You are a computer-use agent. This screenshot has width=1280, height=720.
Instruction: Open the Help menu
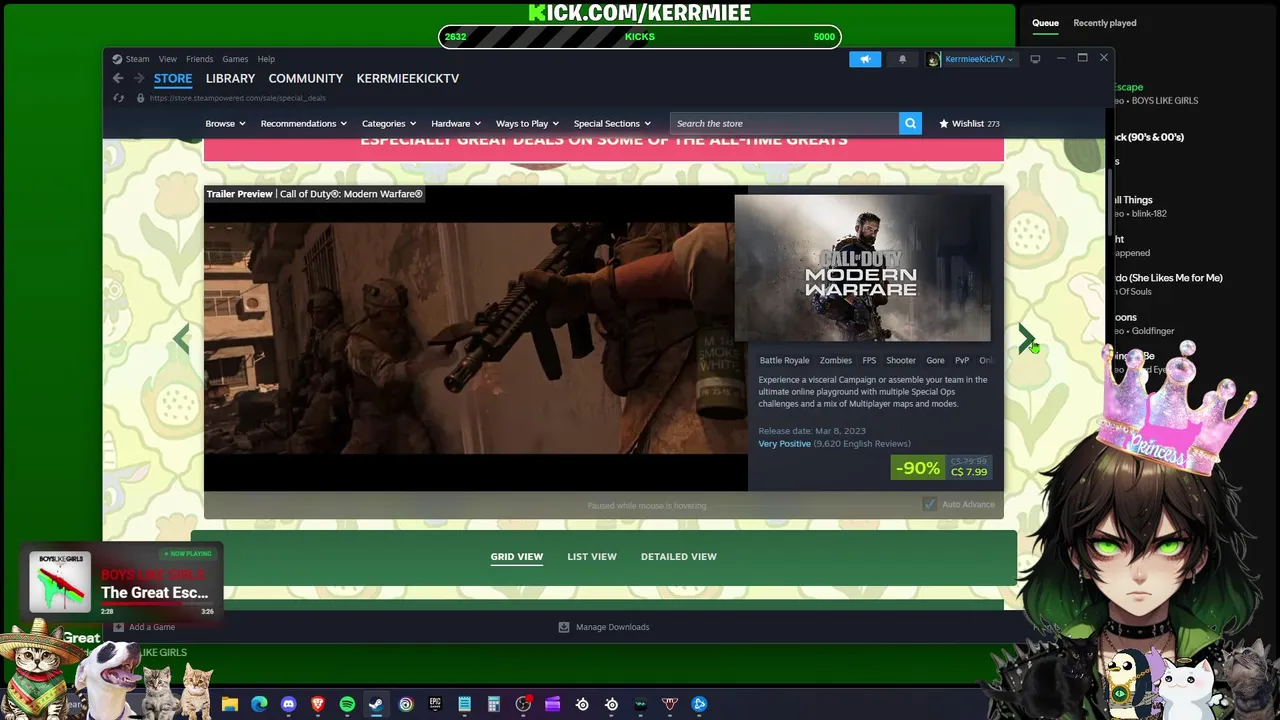click(266, 59)
